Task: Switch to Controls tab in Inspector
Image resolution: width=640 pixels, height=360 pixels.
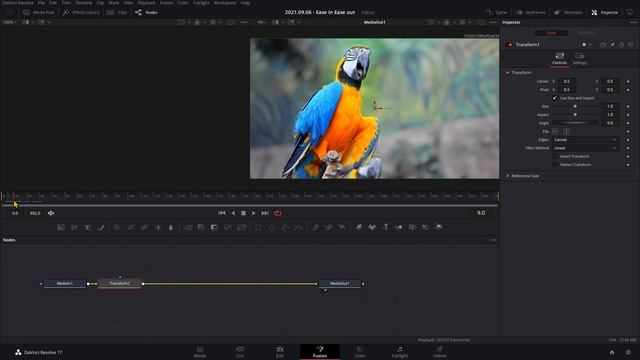Action: pyautogui.click(x=560, y=58)
